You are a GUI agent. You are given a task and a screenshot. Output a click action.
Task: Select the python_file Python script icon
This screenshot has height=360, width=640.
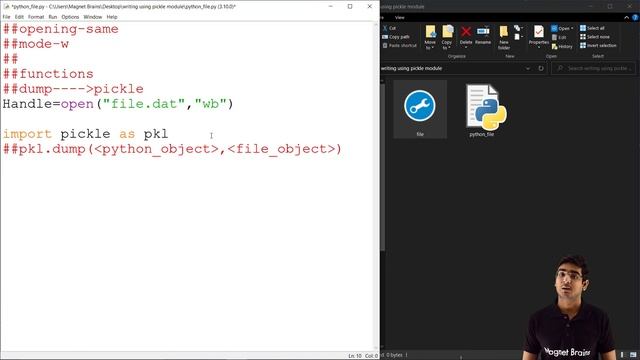pyautogui.click(x=482, y=109)
